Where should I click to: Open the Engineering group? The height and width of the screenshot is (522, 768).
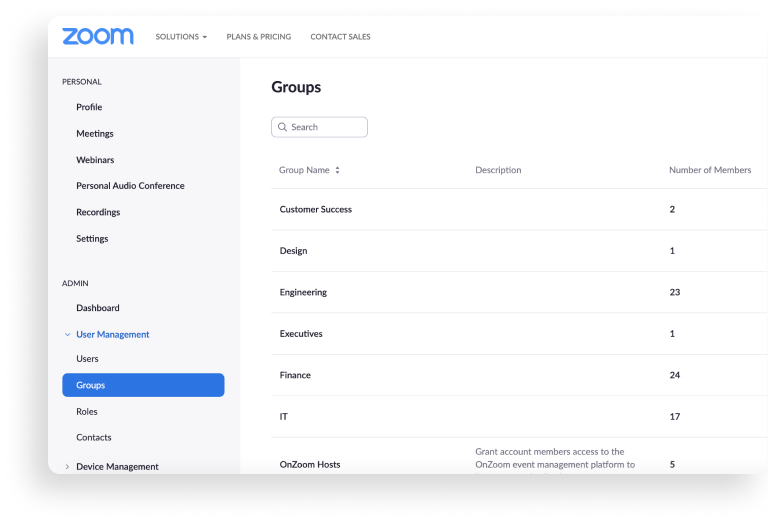tap(303, 292)
